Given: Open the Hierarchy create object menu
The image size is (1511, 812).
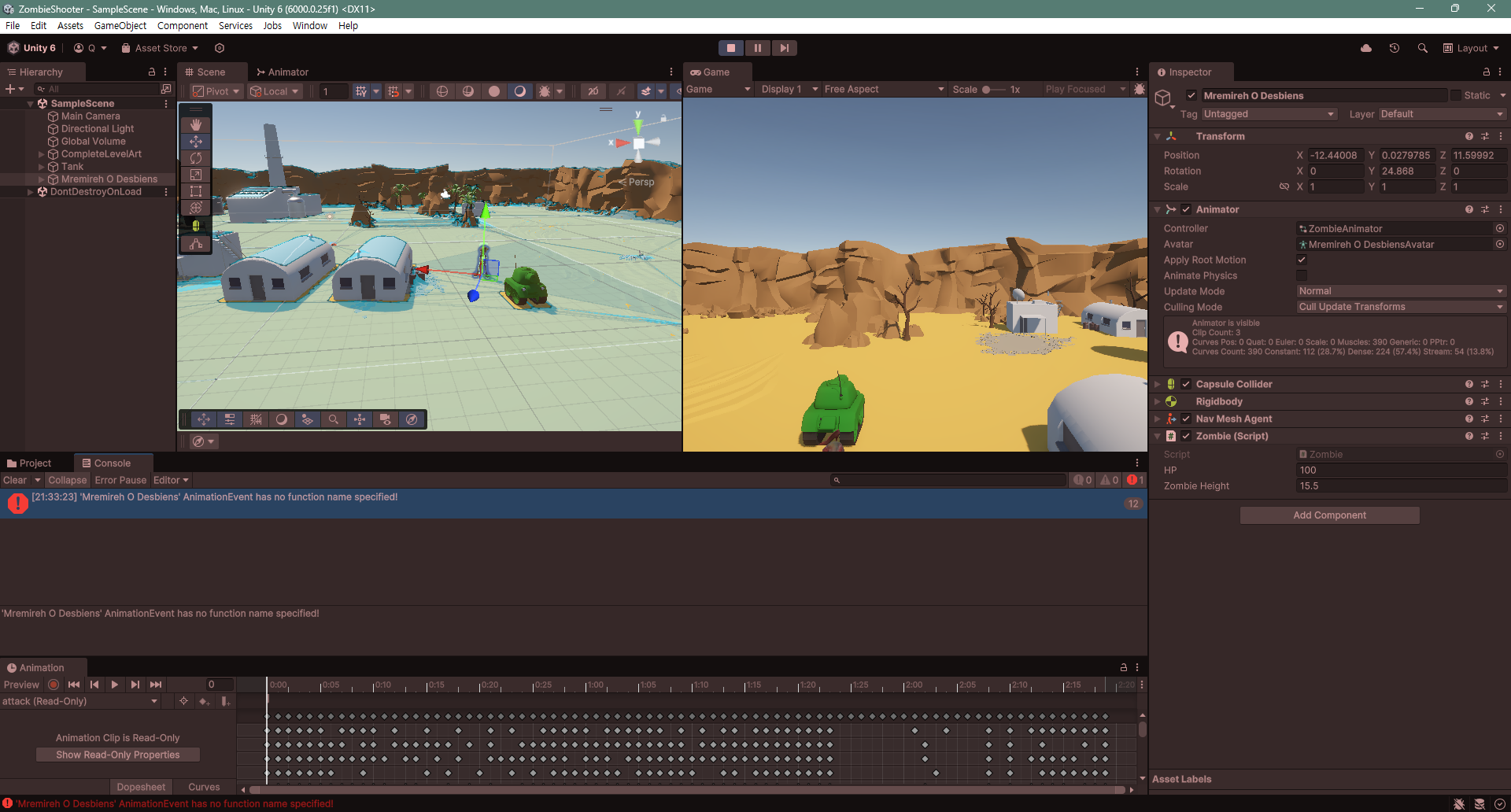Looking at the screenshot, I should click(14, 89).
